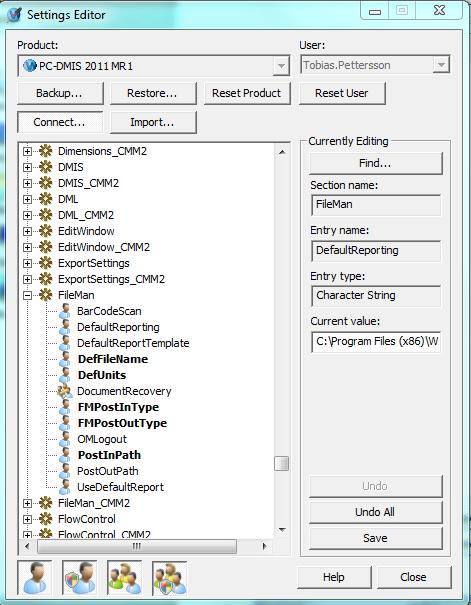Expand the FileMan_CMM2 node
Image resolution: width=471 pixels, height=605 pixels.
27,504
